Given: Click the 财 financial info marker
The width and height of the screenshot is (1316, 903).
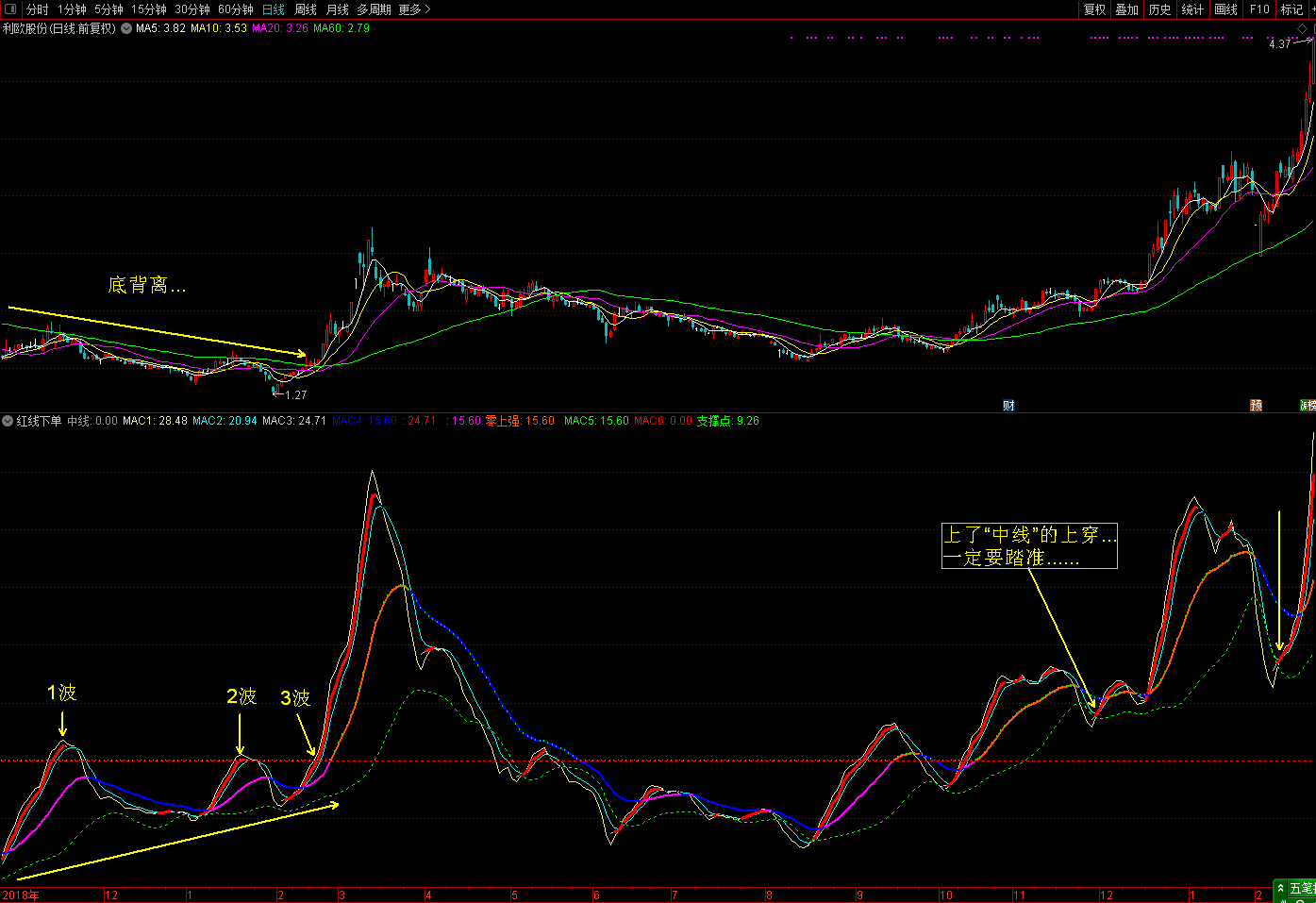Looking at the screenshot, I should (x=1008, y=405).
